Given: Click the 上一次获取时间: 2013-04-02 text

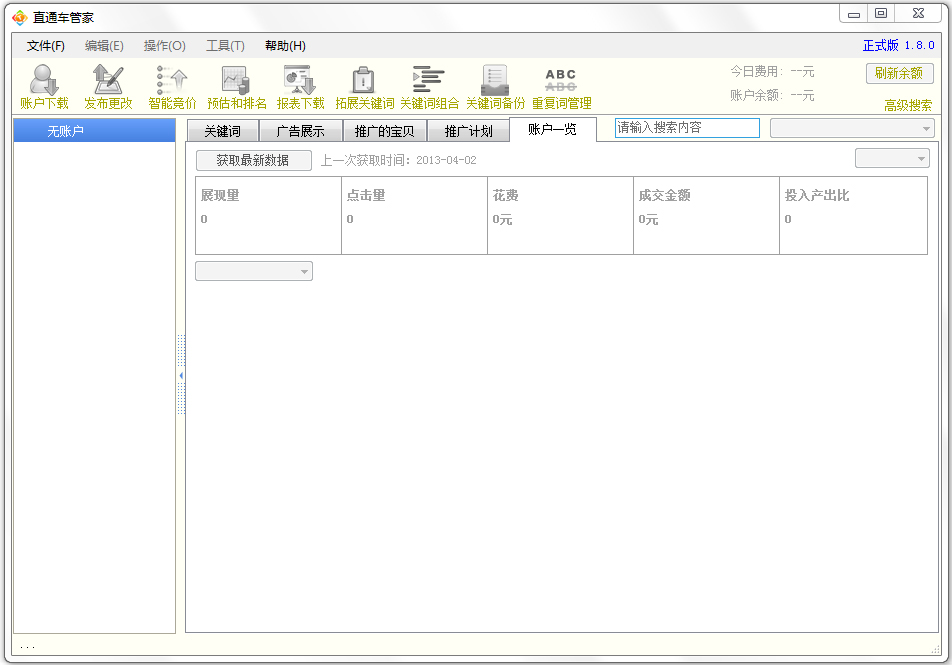Looking at the screenshot, I should pyautogui.click(x=398, y=160).
